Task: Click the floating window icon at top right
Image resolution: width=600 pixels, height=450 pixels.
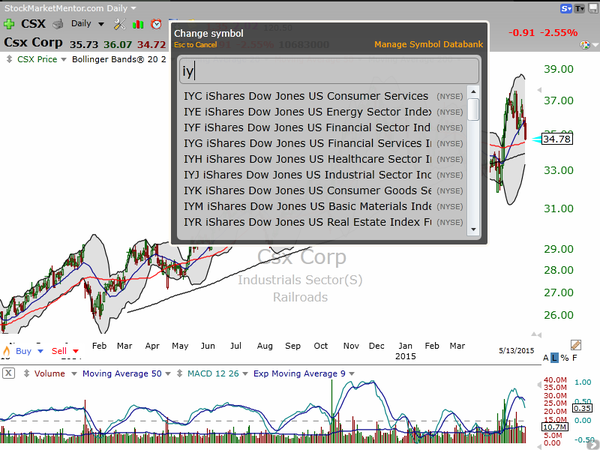Action: click(x=593, y=8)
